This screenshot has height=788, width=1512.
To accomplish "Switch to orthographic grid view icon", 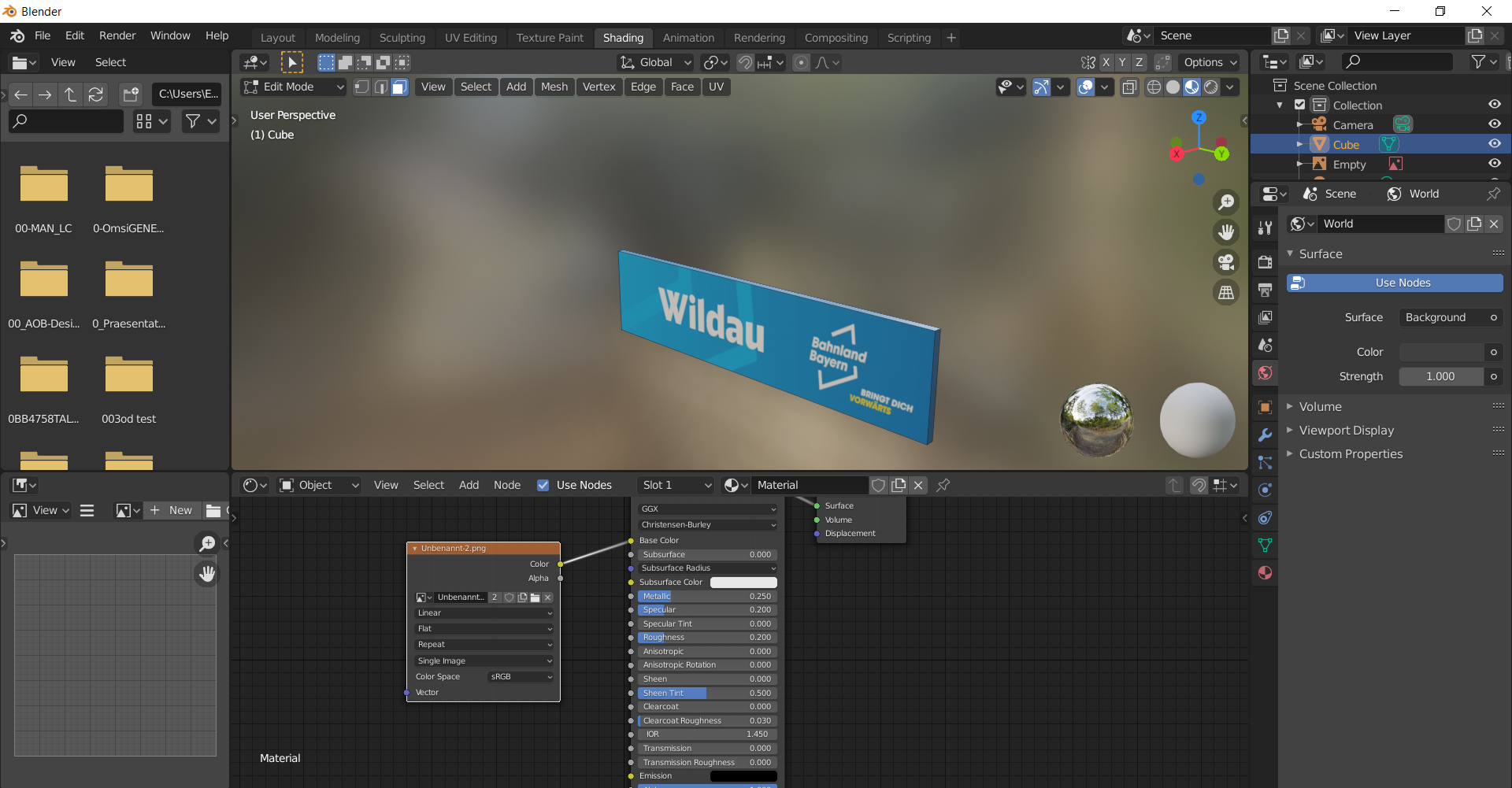I will (1226, 293).
